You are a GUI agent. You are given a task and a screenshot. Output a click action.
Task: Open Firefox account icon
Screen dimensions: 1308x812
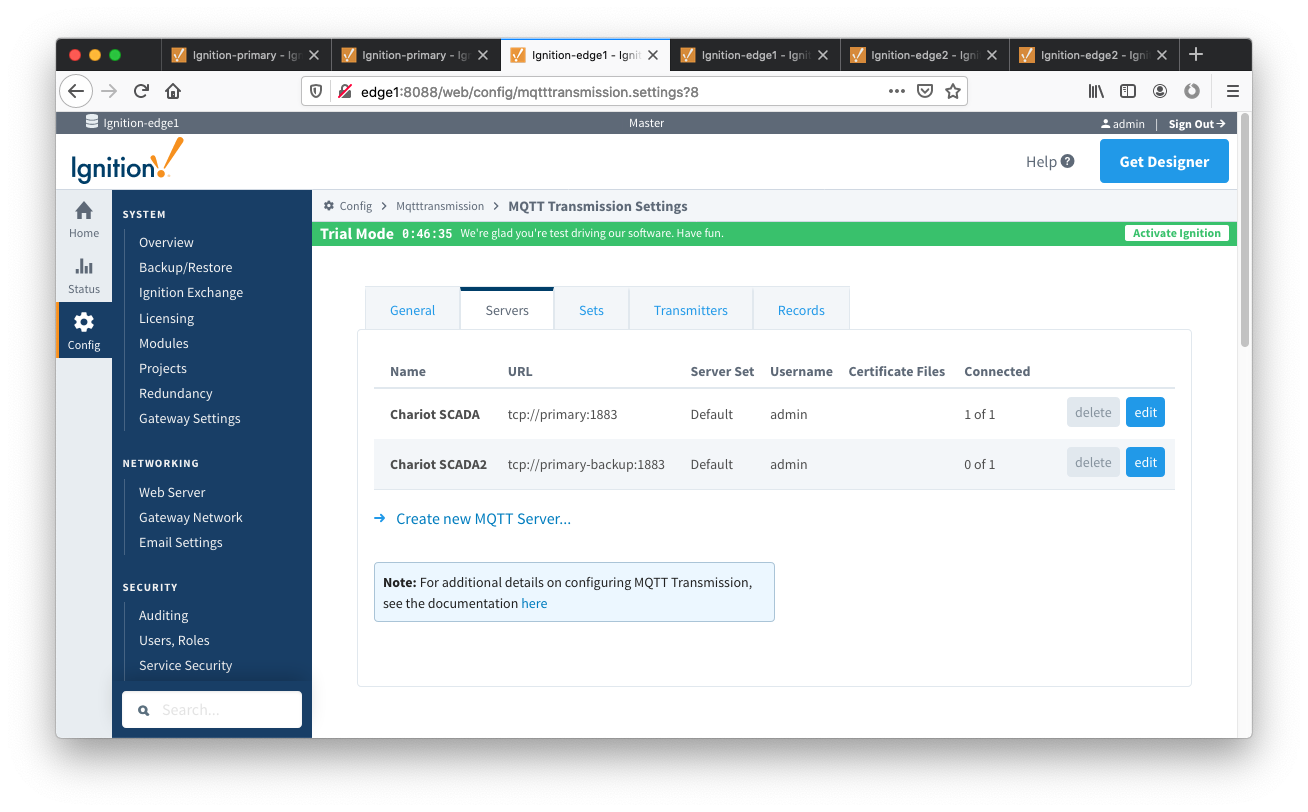pos(1160,91)
